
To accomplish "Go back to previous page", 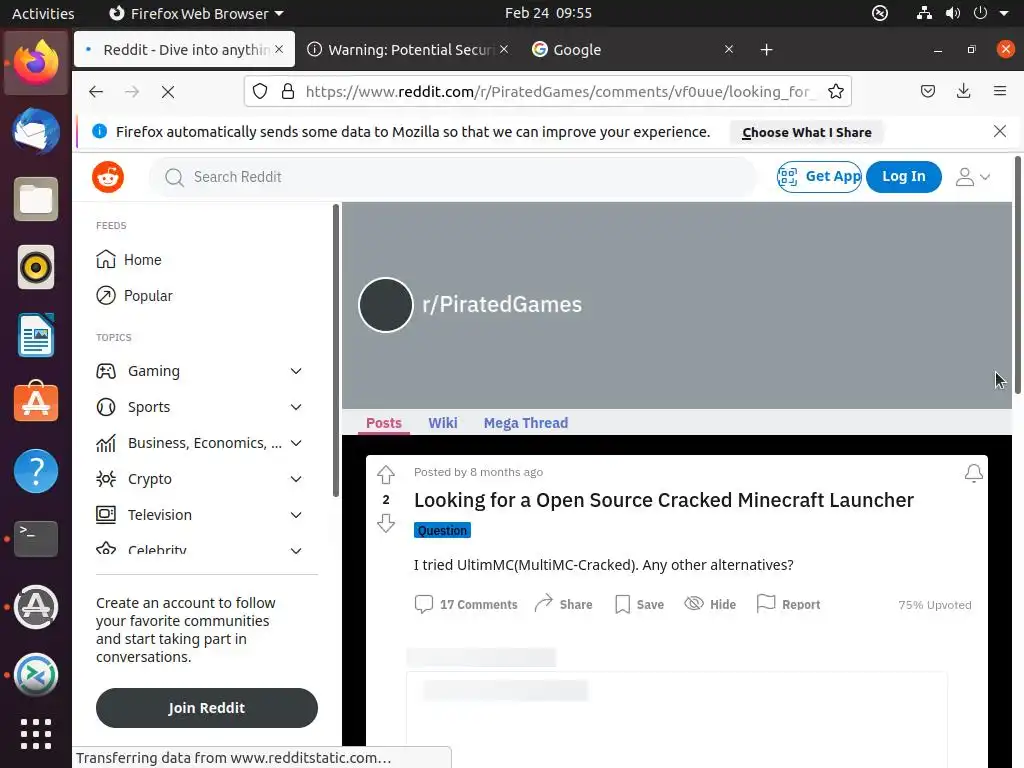I will pyautogui.click(x=96, y=92).
